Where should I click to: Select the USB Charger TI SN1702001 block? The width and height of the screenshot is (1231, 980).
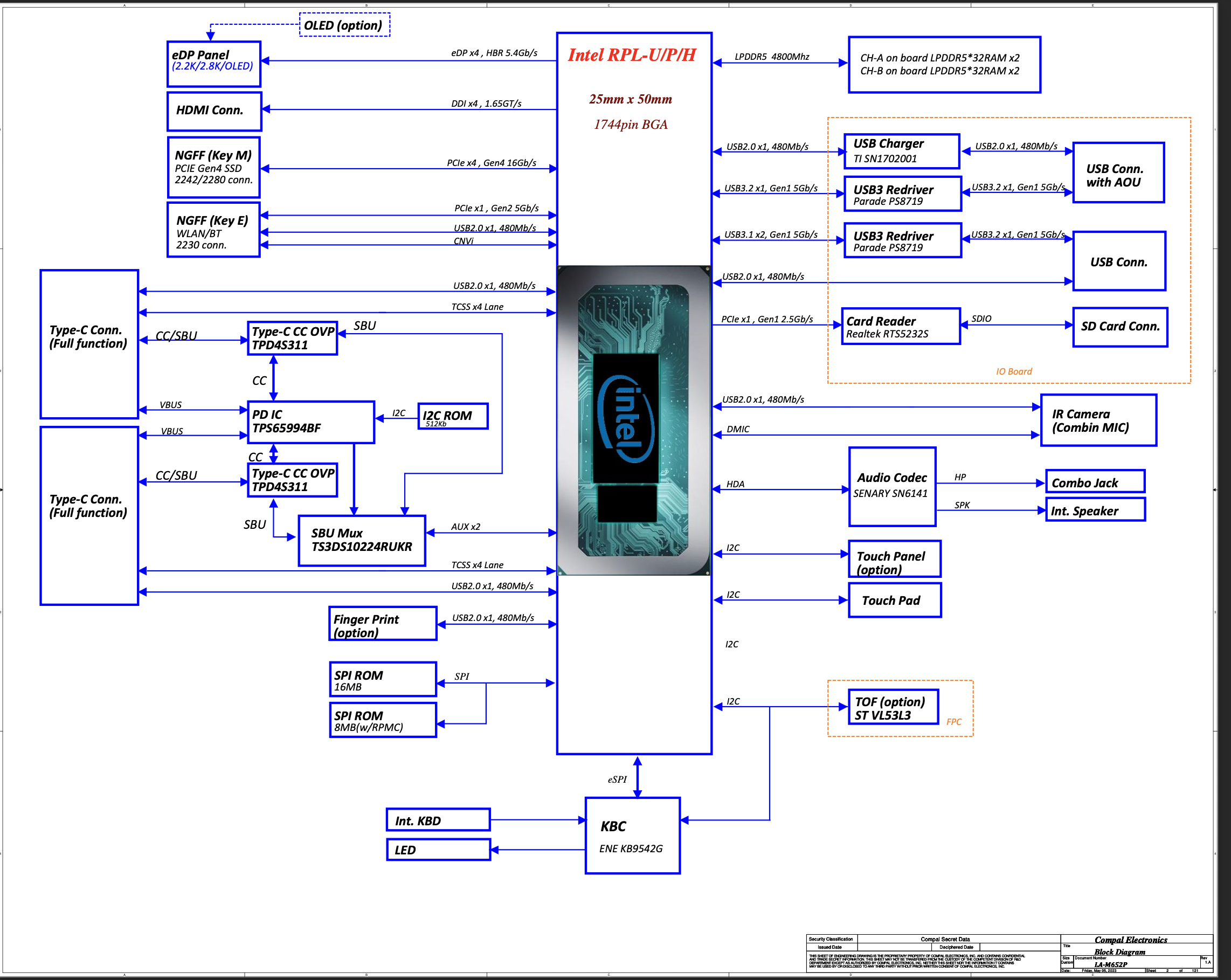point(902,151)
